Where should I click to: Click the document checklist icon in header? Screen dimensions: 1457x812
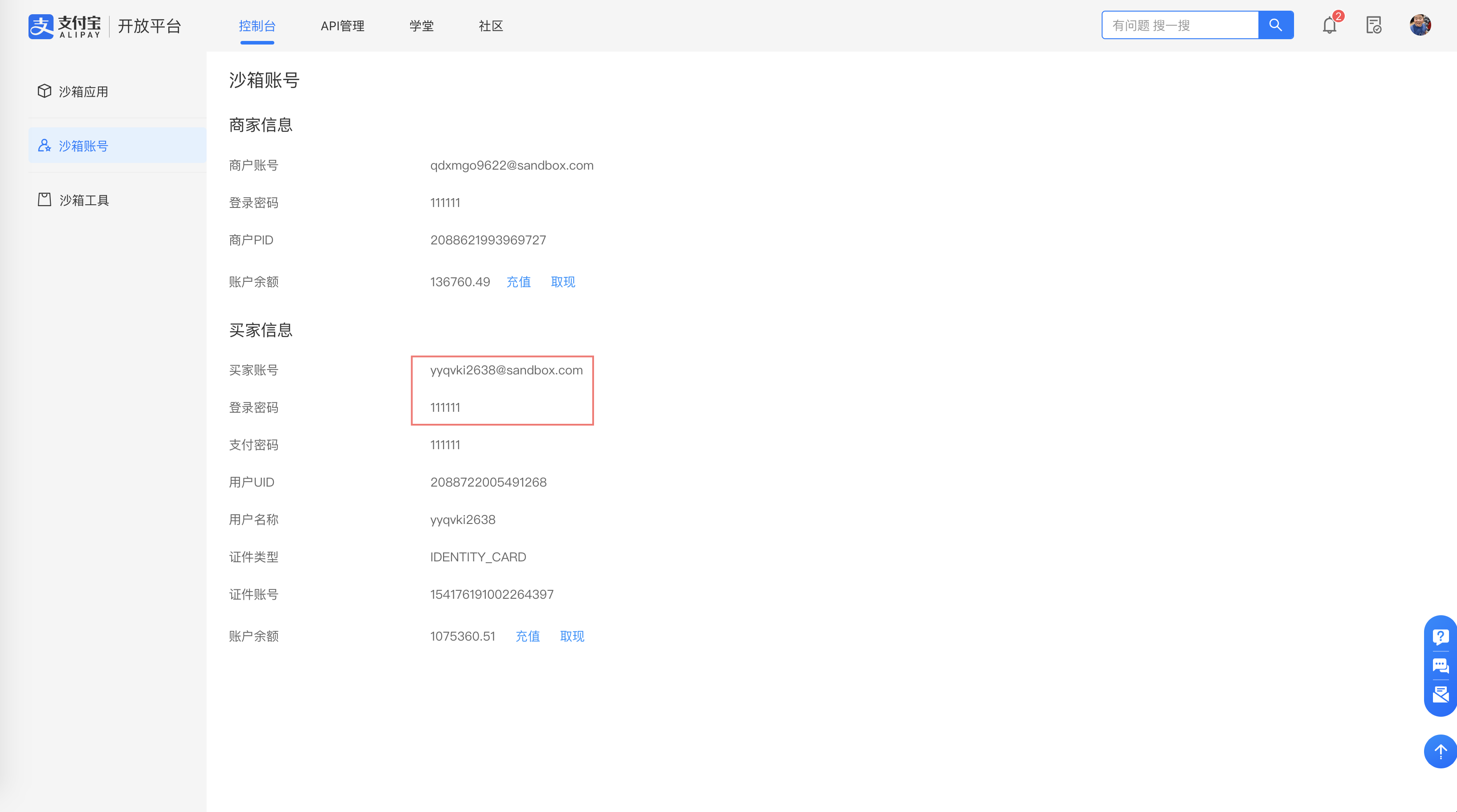(1373, 25)
